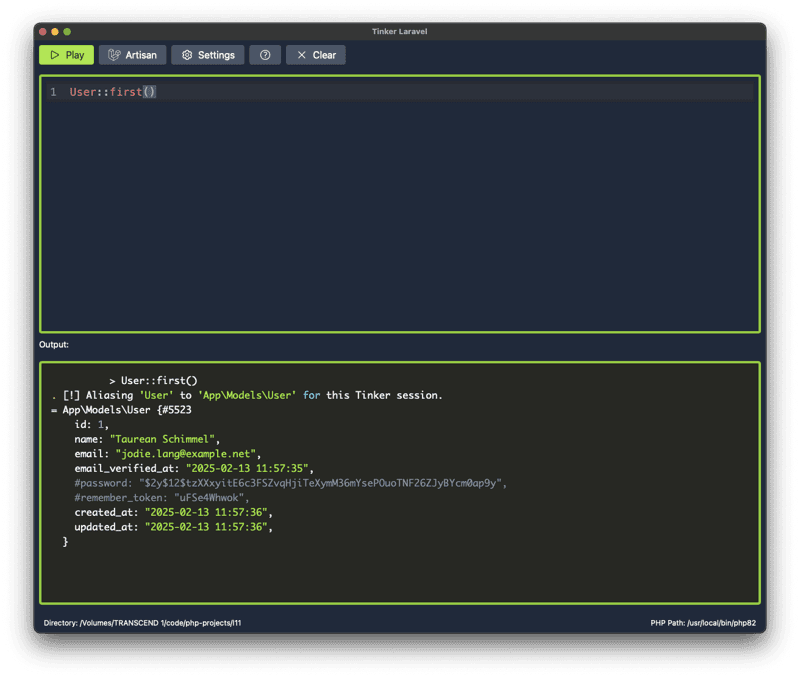
Task: Place cursor in User::first() code line
Action: (112, 92)
